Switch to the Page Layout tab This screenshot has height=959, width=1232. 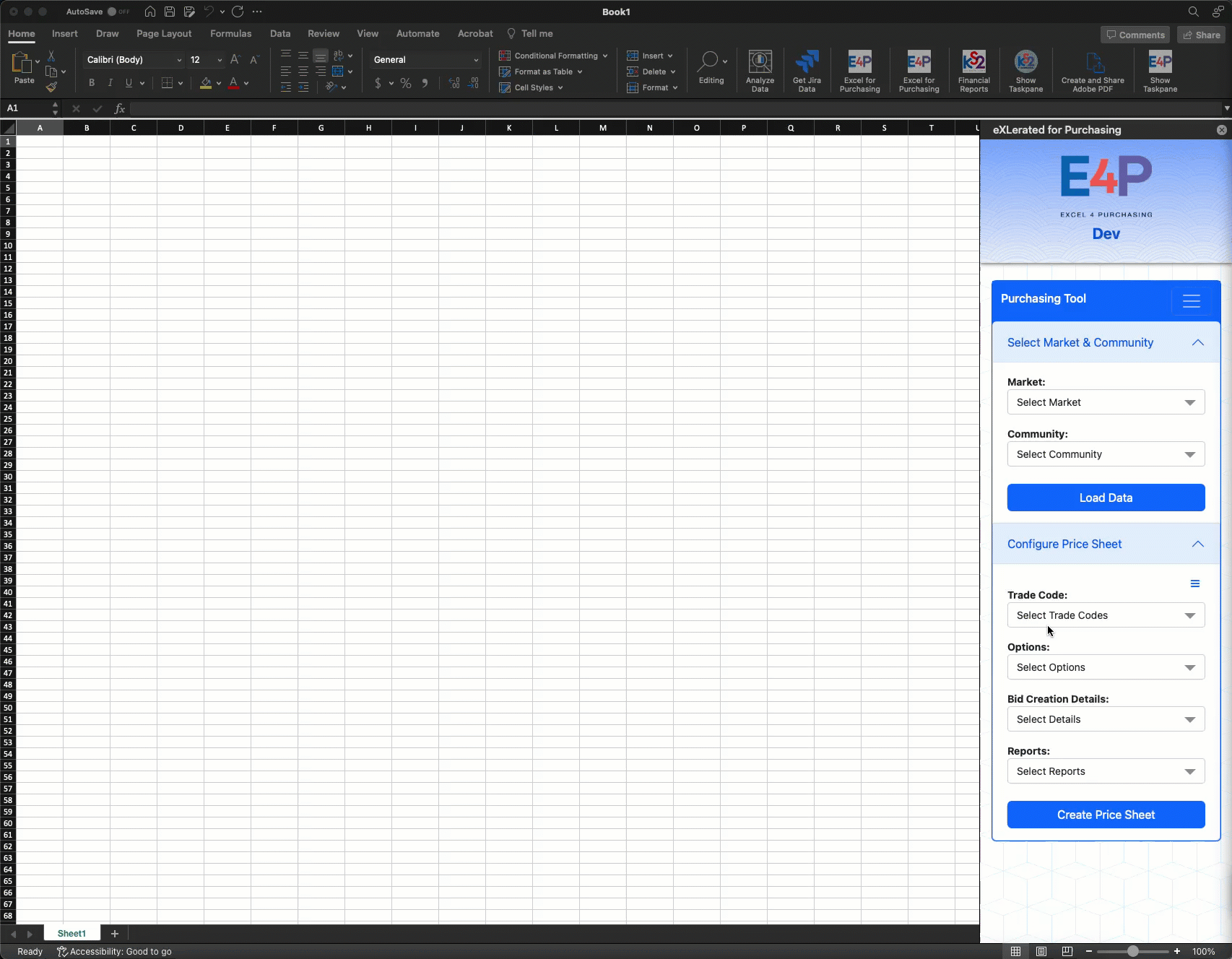tap(164, 33)
